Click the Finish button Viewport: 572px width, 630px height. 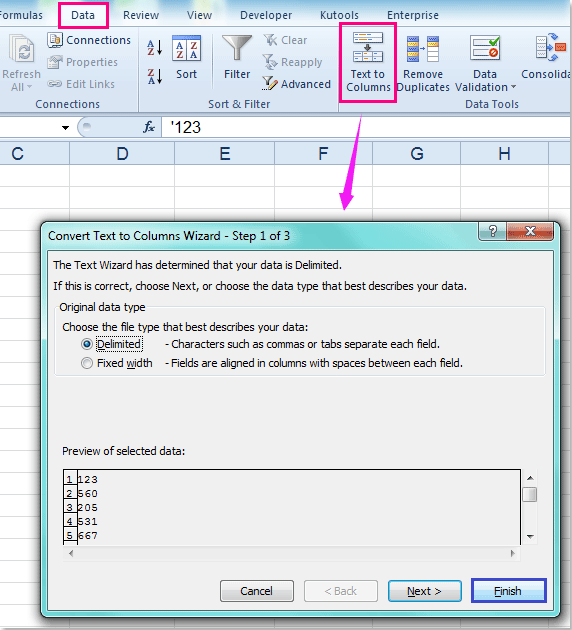click(509, 591)
